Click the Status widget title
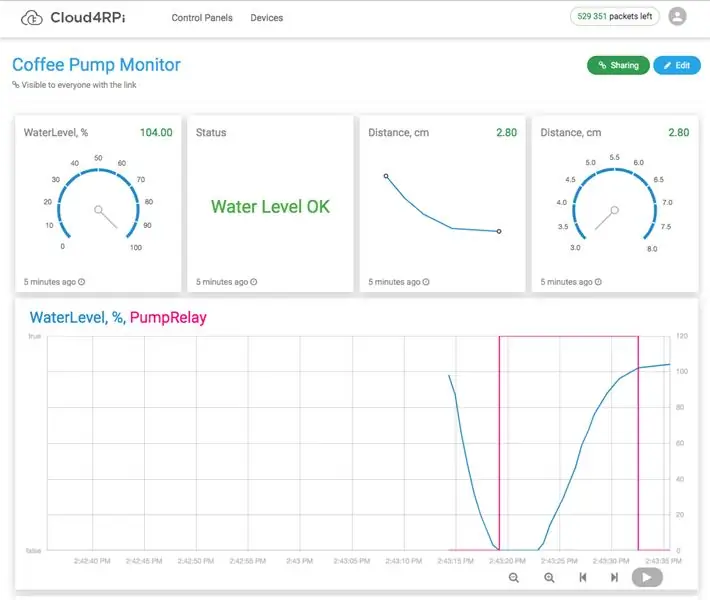 click(x=211, y=133)
